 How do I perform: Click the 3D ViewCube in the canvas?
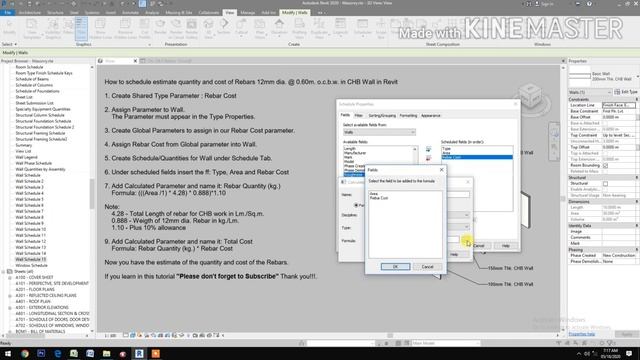[531, 96]
